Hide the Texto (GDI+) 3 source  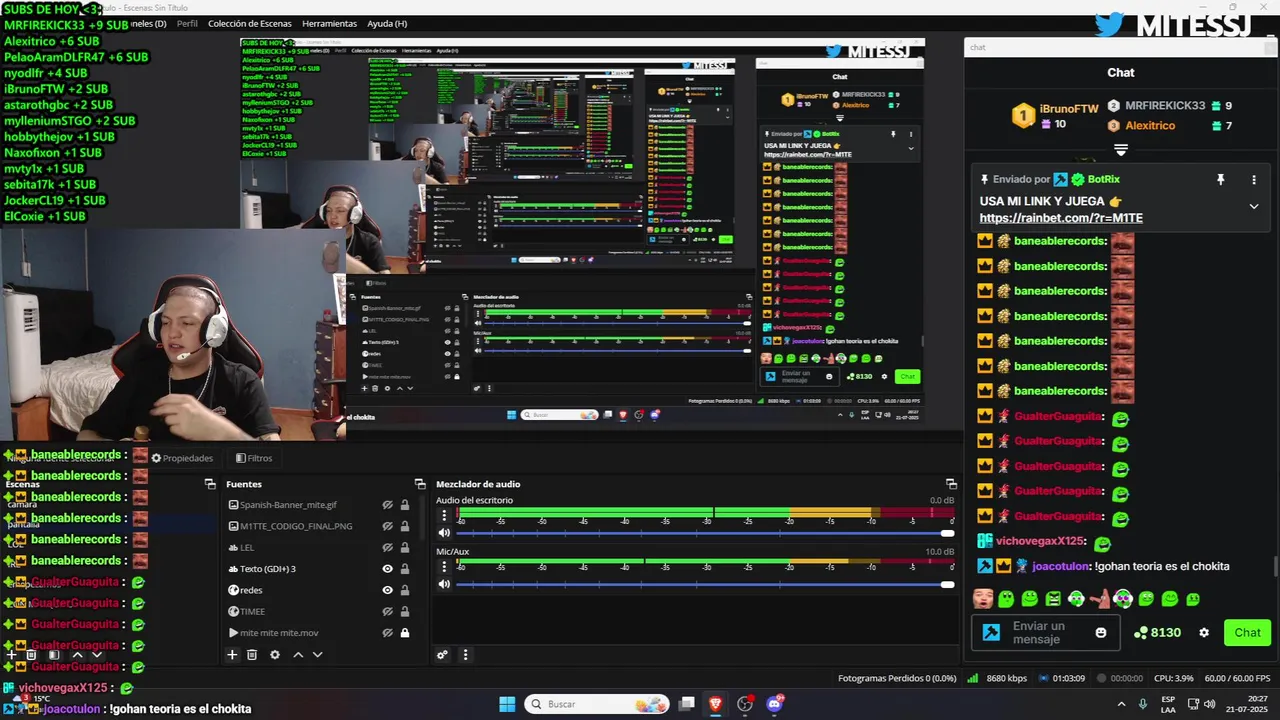click(x=387, y=569)
